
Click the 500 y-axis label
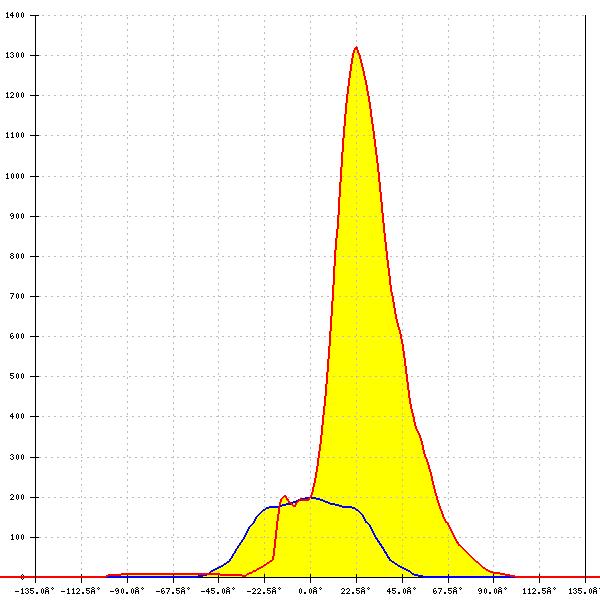coord(17,377)
